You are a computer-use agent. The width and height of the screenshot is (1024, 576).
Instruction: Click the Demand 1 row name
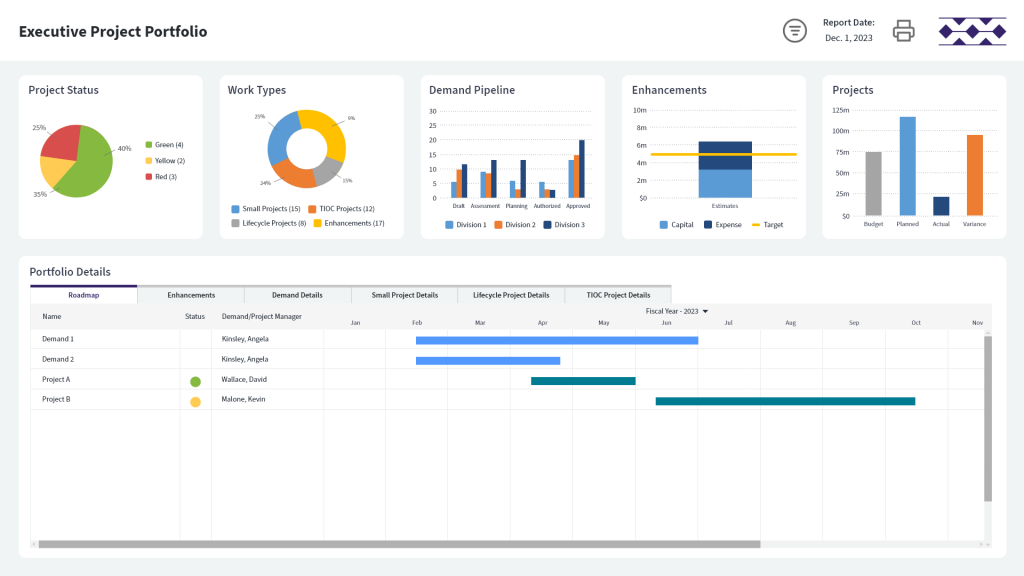(58, 339)
